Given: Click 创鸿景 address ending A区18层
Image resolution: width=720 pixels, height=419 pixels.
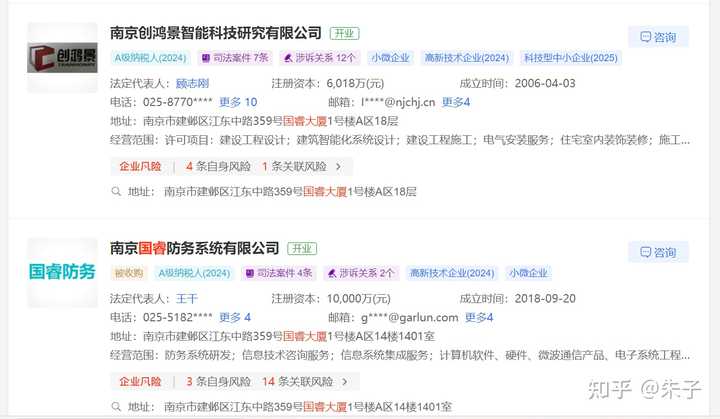Looking at the screenshot, I should pos(270,121).
